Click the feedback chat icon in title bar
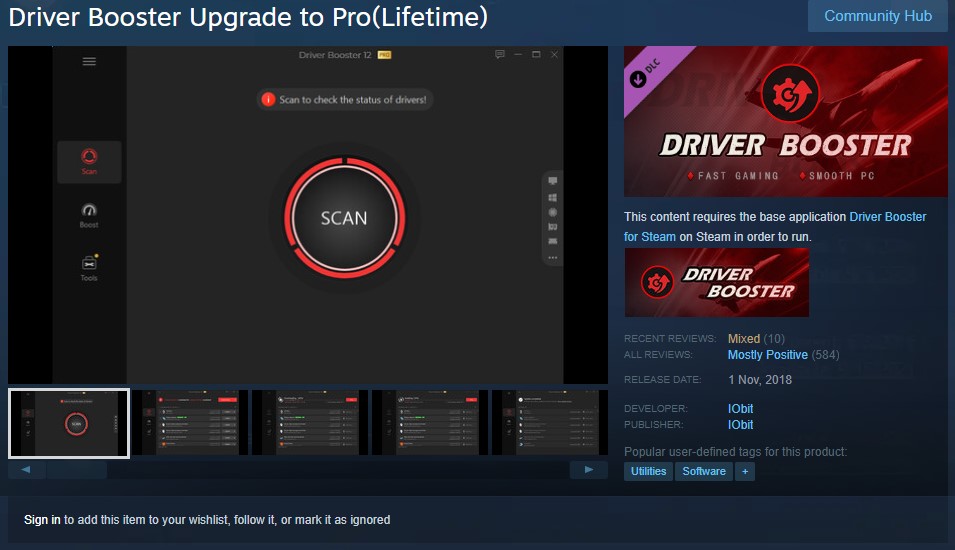 499,54
